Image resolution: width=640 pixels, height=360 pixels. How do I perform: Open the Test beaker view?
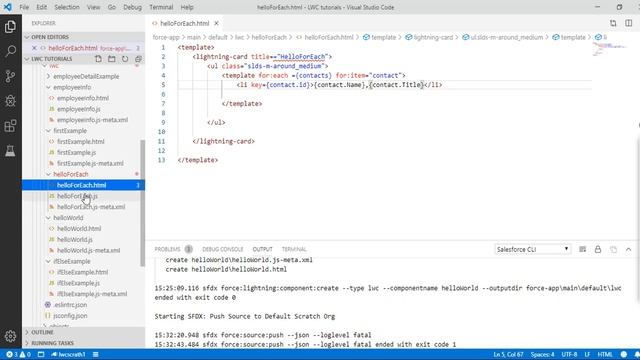(x=11, y=151)
